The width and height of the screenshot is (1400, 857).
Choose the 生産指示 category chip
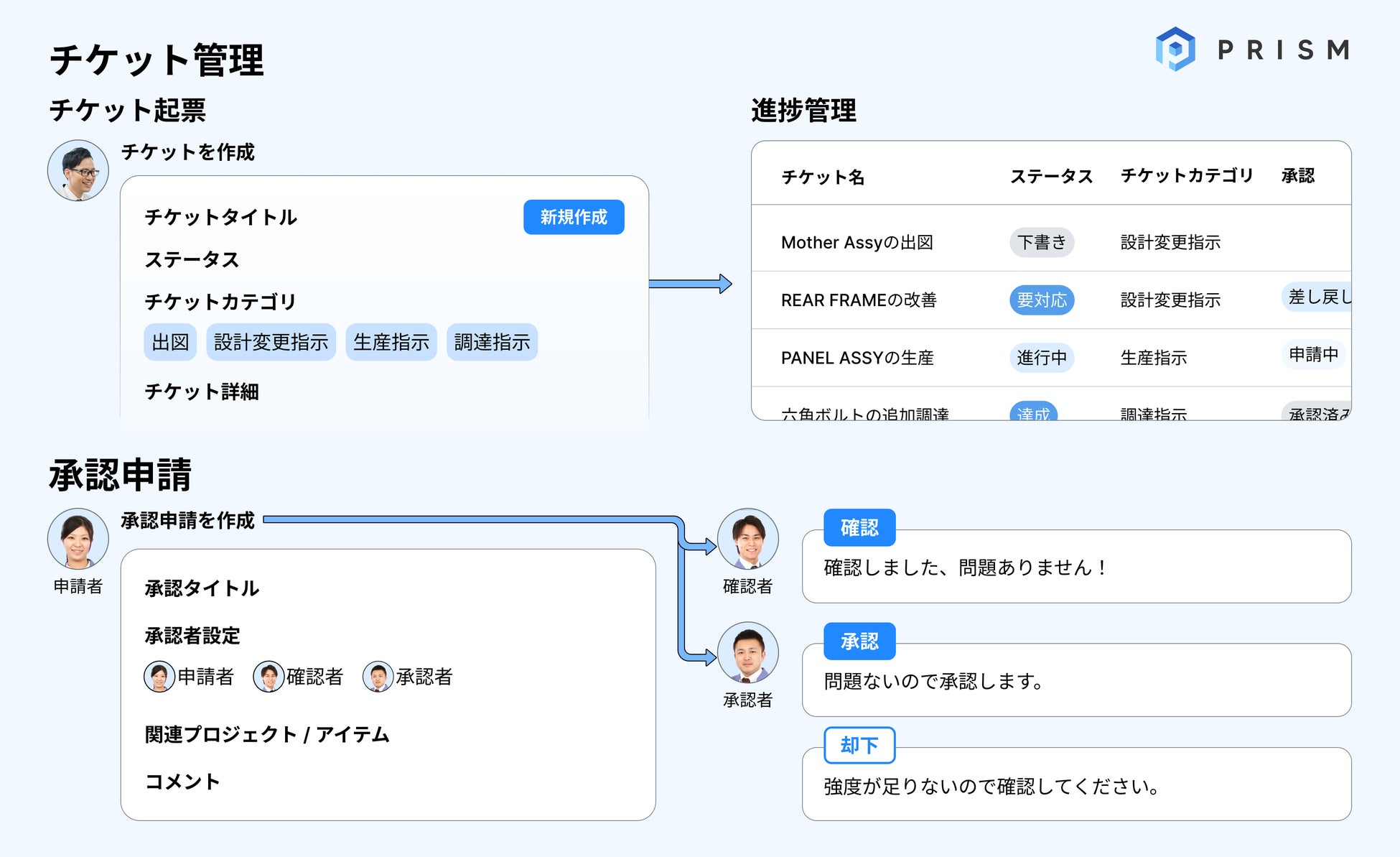tap(391, 342)
